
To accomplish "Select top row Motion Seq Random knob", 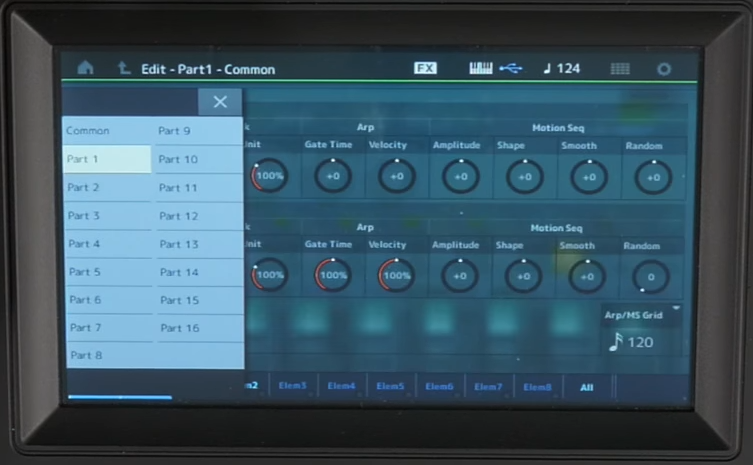I will click(x=653, y=178).
